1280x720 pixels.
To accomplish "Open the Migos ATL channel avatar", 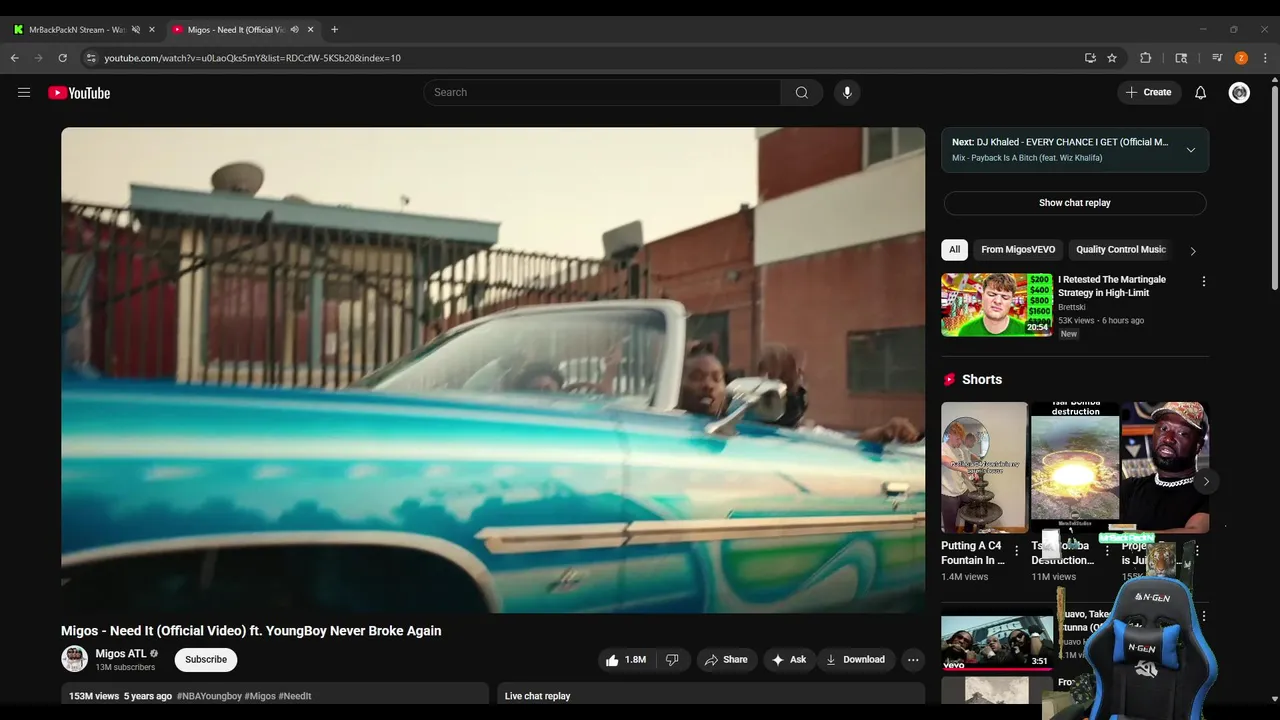I will [x=75, y=659].
